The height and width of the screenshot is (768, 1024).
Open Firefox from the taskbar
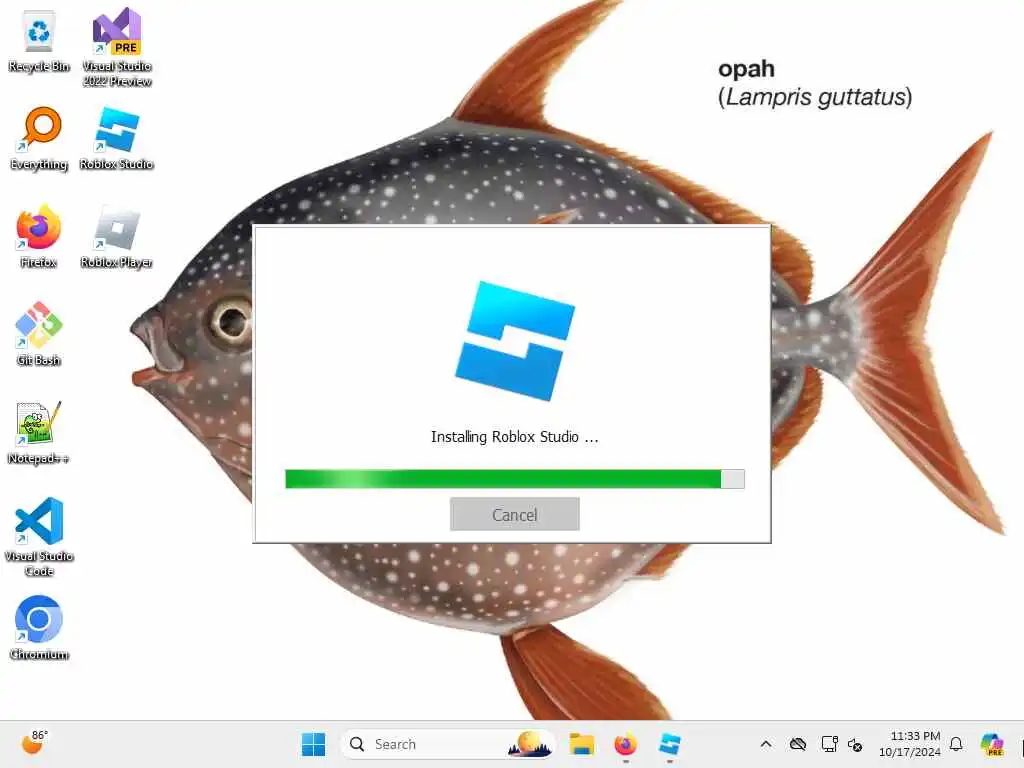[625, 744]
